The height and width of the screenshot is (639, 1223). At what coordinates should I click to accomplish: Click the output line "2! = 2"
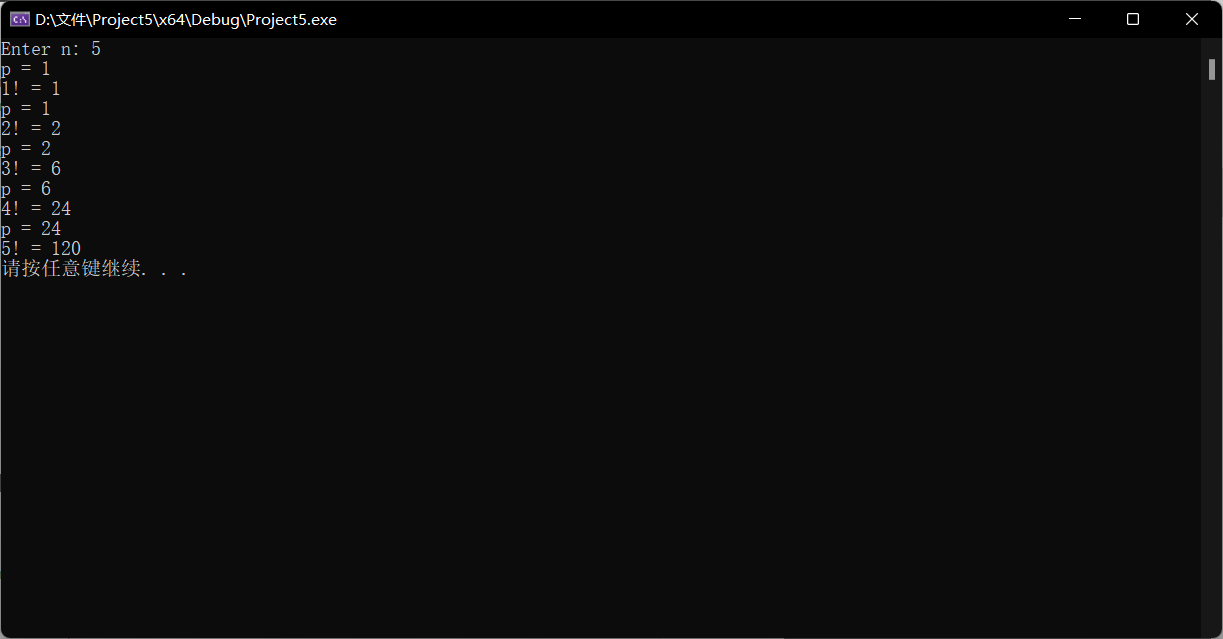click(31, 129)
